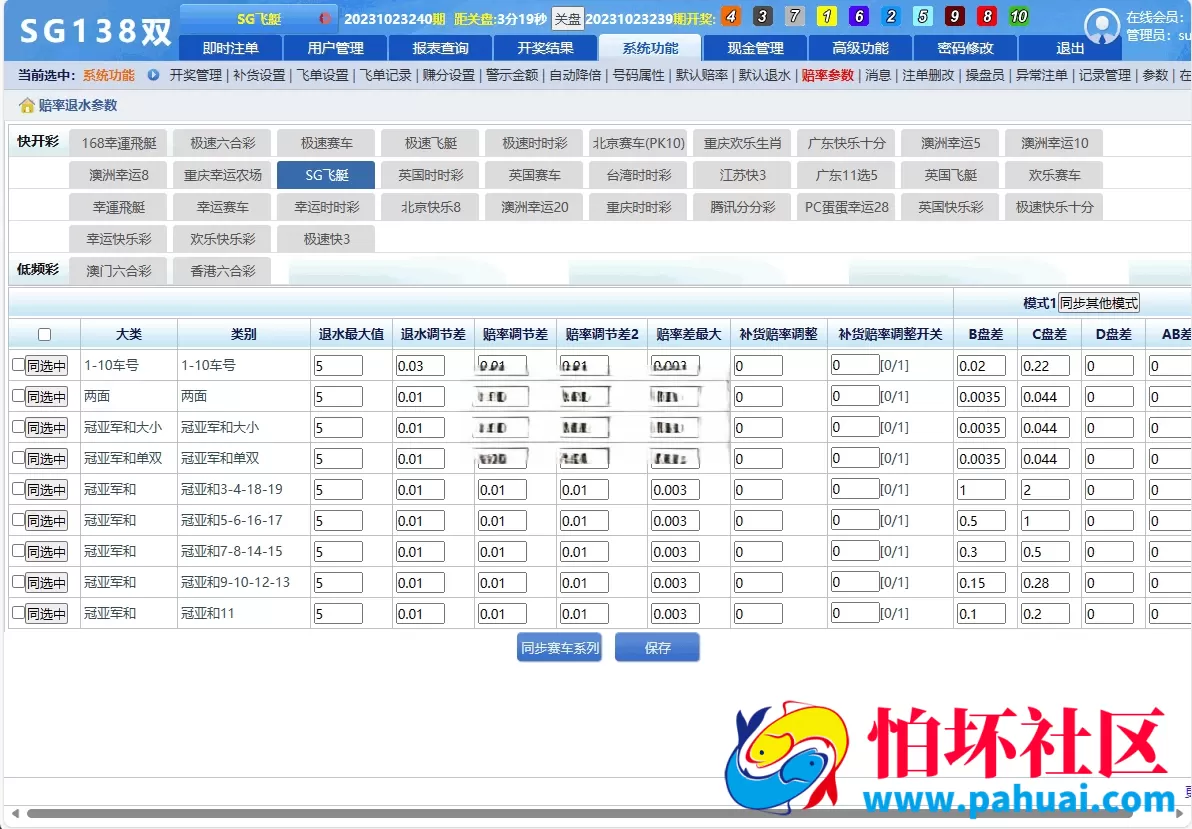Check the checkbox for 冠亚和11 row
Image resolution: width=1192 pixels, height=829 pixels.
coord(18,613)
